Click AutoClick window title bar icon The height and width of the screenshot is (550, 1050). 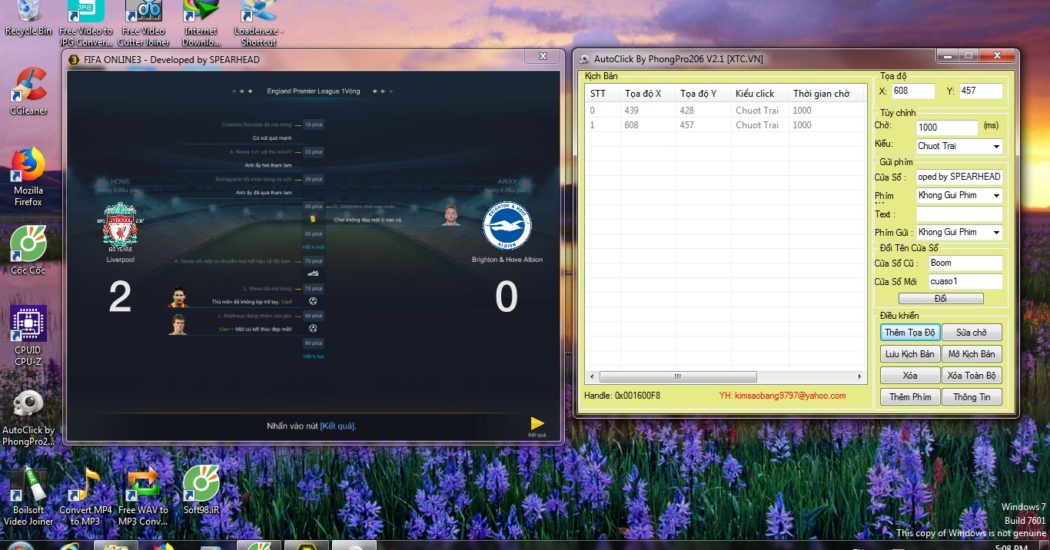pyautogui.click(x=585, y=59)
